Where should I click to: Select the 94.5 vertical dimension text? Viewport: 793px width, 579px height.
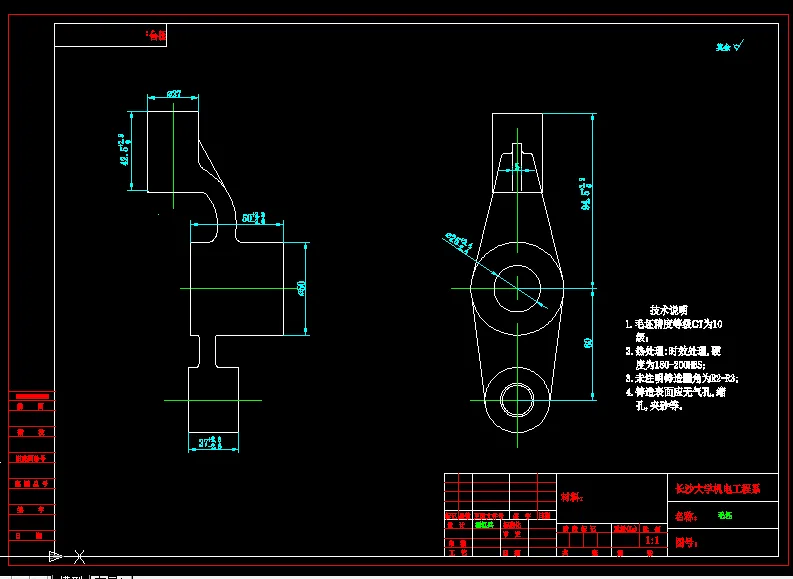(587, 193)
